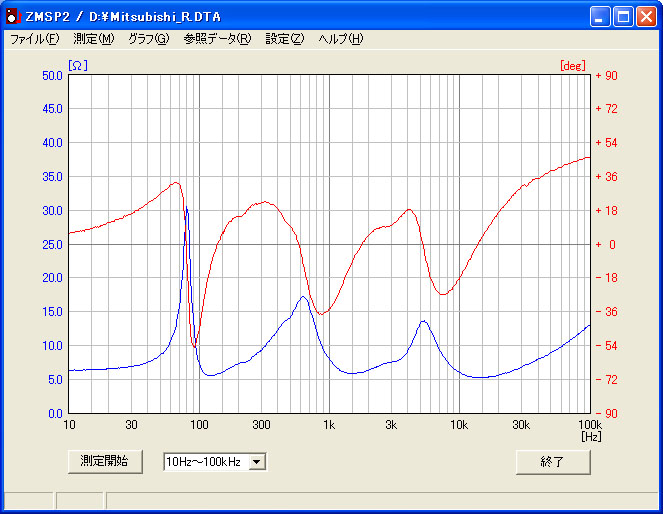This screenshot has width=663, height=514.
Task: Open the 測定(M) menu
Action: tap(93, 39)
